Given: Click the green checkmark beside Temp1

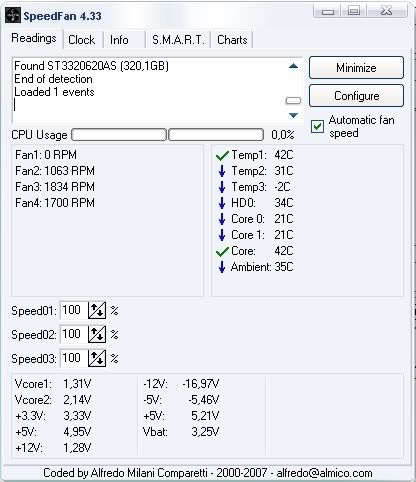Looking at the screenshot, I should (x=222, y=155).
